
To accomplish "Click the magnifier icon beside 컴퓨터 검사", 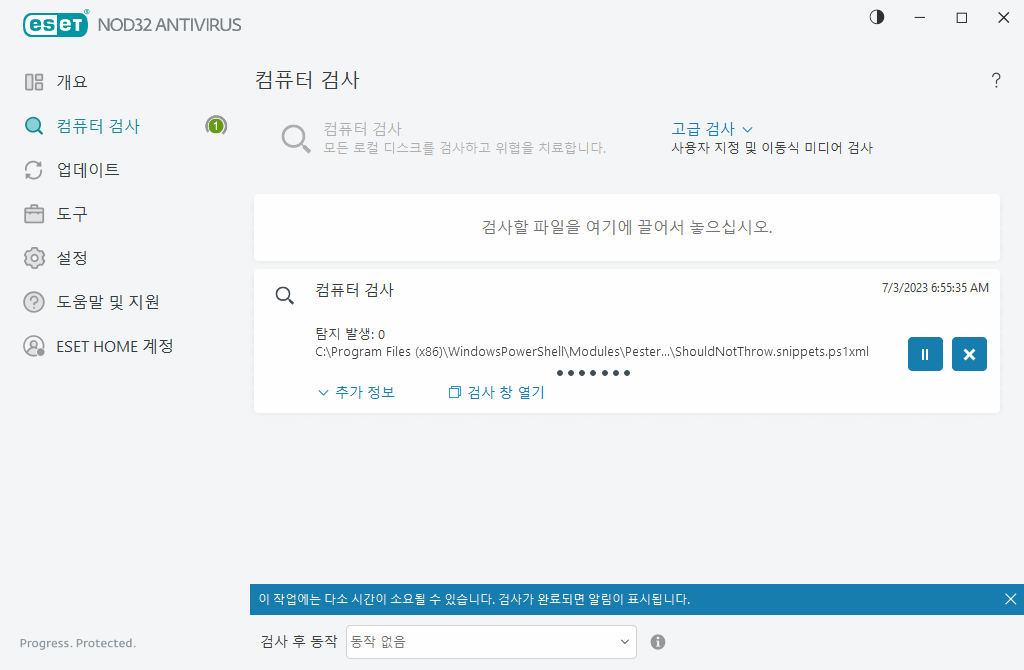I will pyautogui.click(x=36, y=126).
